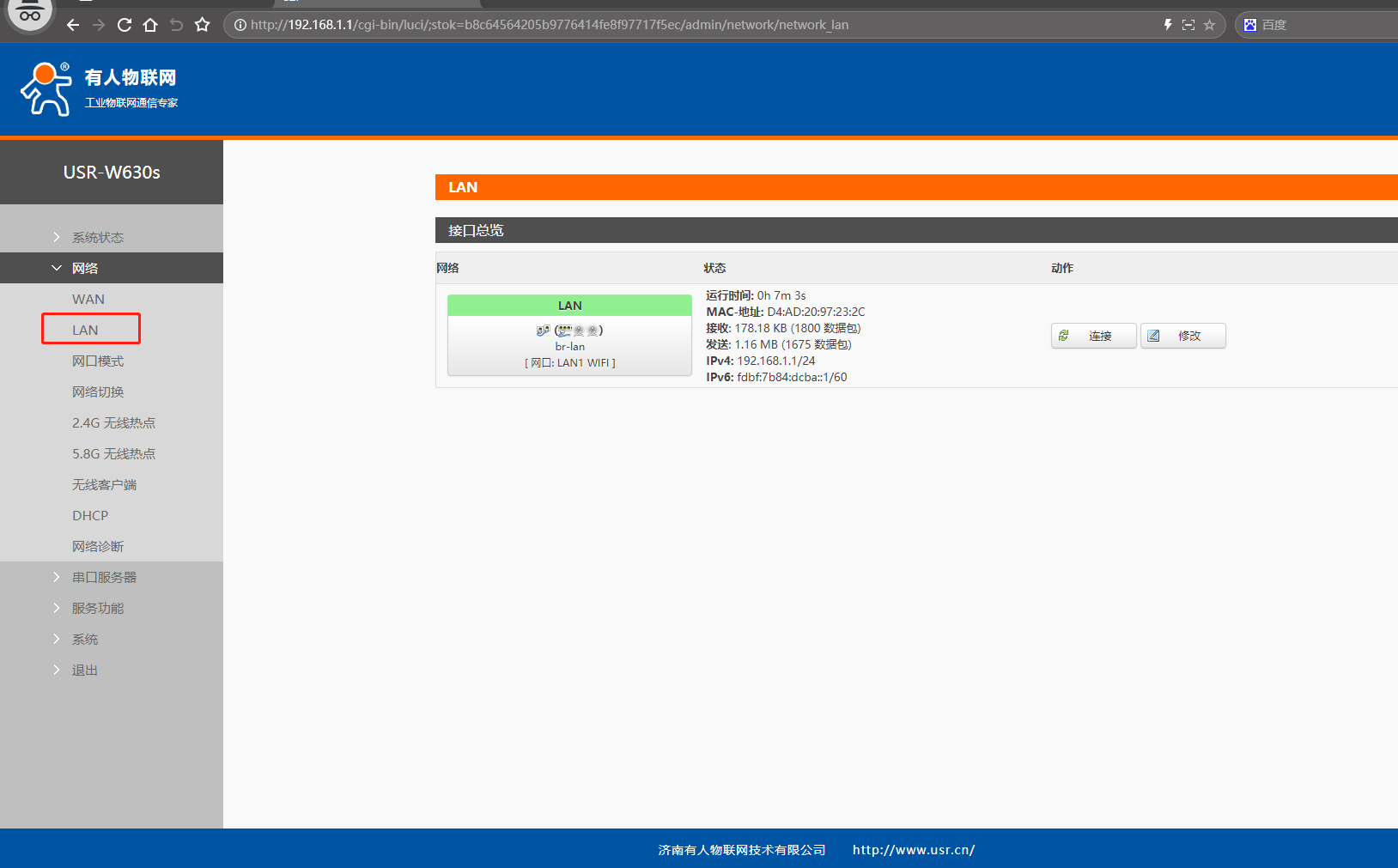Click the incognito avatar icon
The height and width of the screenshot is (868, 1398).
coord(30,14)
